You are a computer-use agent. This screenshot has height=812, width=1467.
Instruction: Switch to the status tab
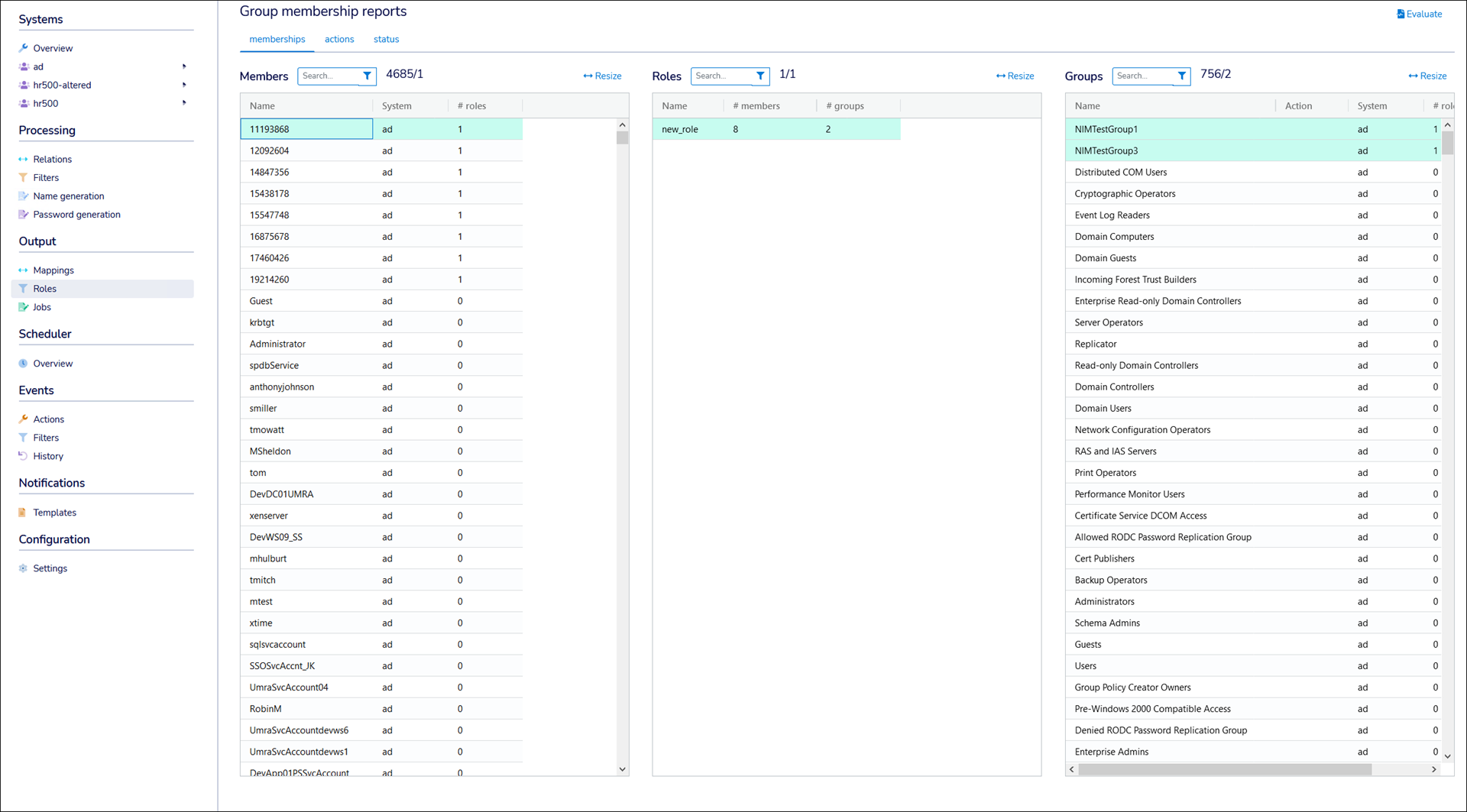click(386, 39)
